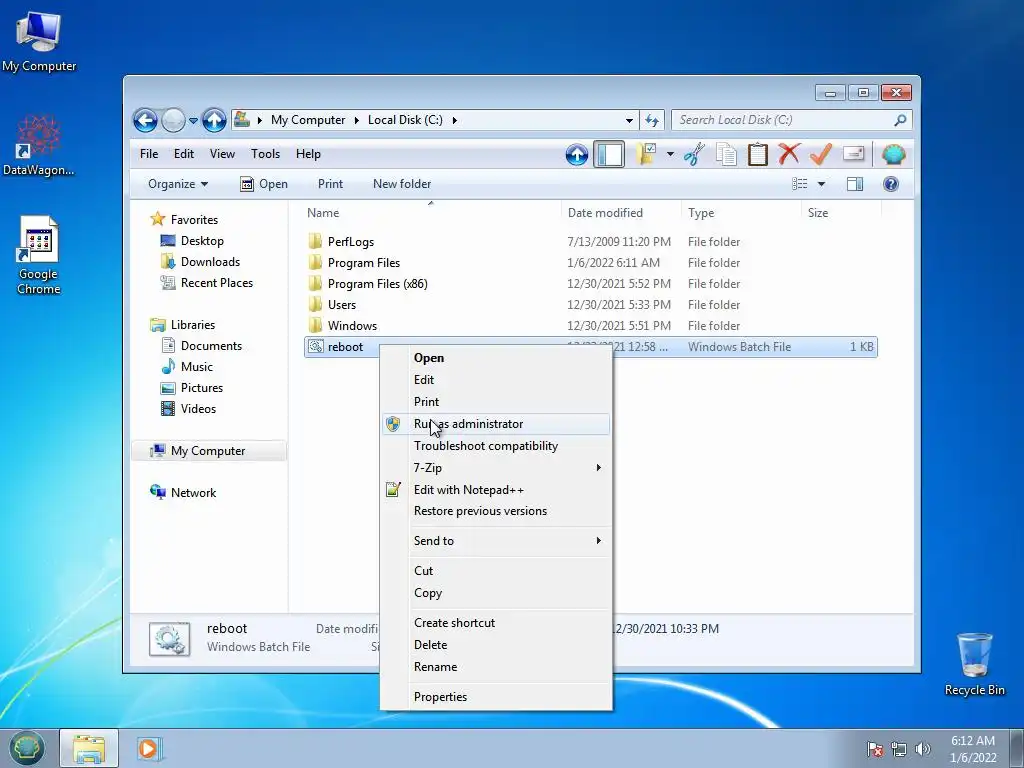The height and width of the screenshot is (768, 1024).
Task: Open the DataWagon desktop shortcut
Action: pyautogui.click(x=39, y=145)
